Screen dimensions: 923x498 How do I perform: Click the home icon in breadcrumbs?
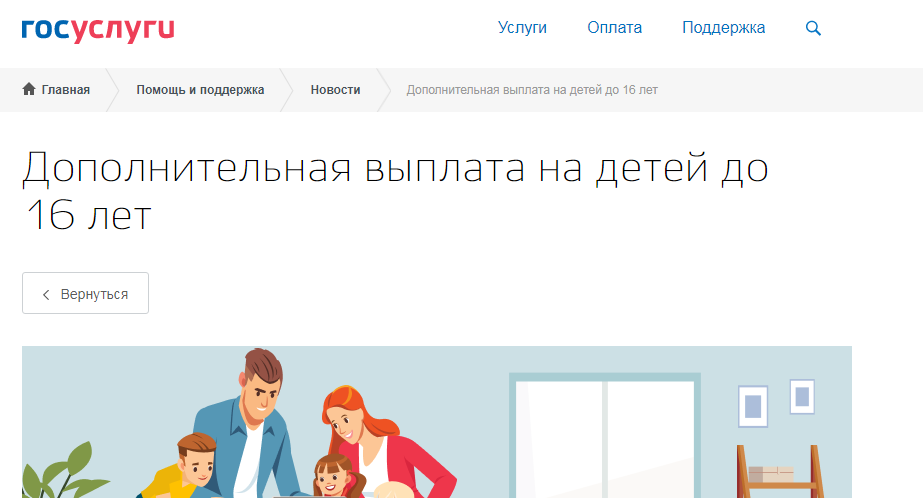29,89
